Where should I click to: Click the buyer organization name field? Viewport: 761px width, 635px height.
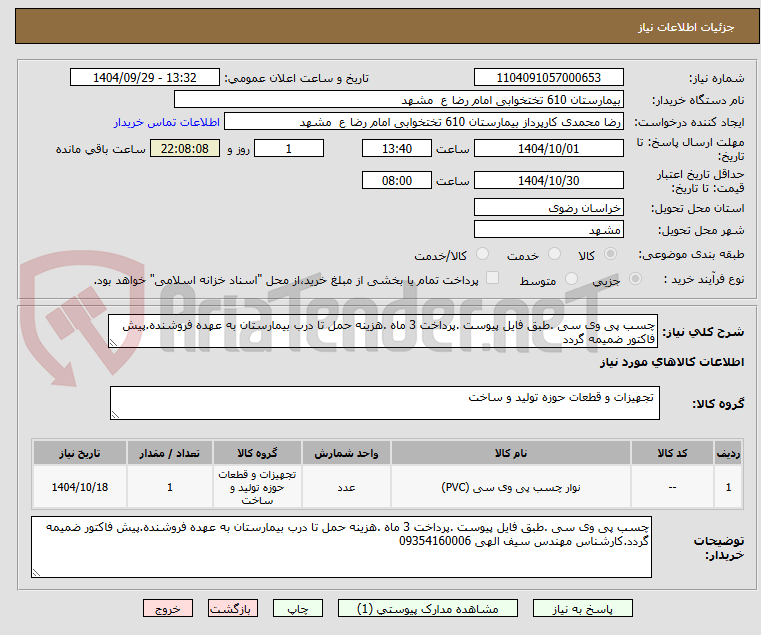tap(398, 100)
